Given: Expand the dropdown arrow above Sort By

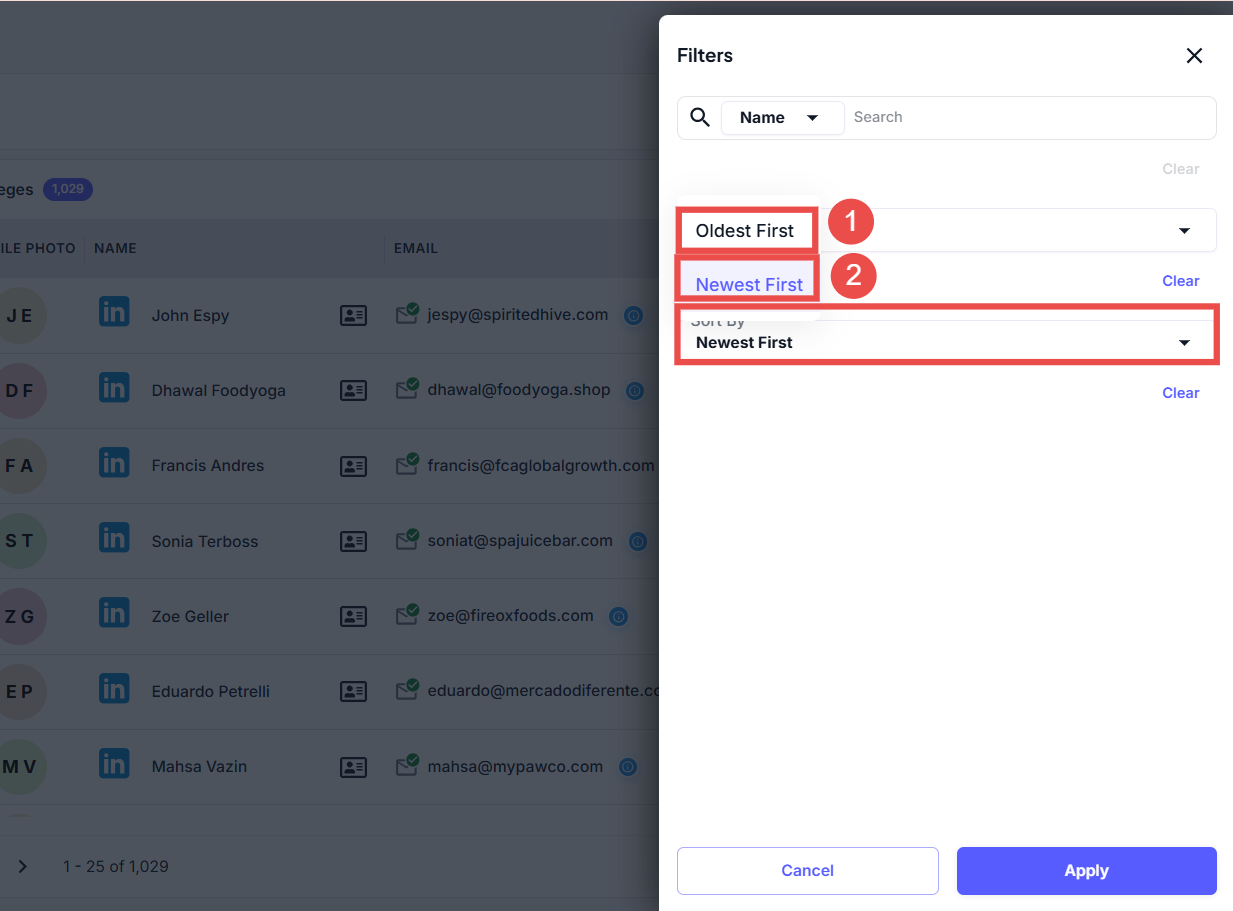Looking at the screenshot, I should (1184, 231).
